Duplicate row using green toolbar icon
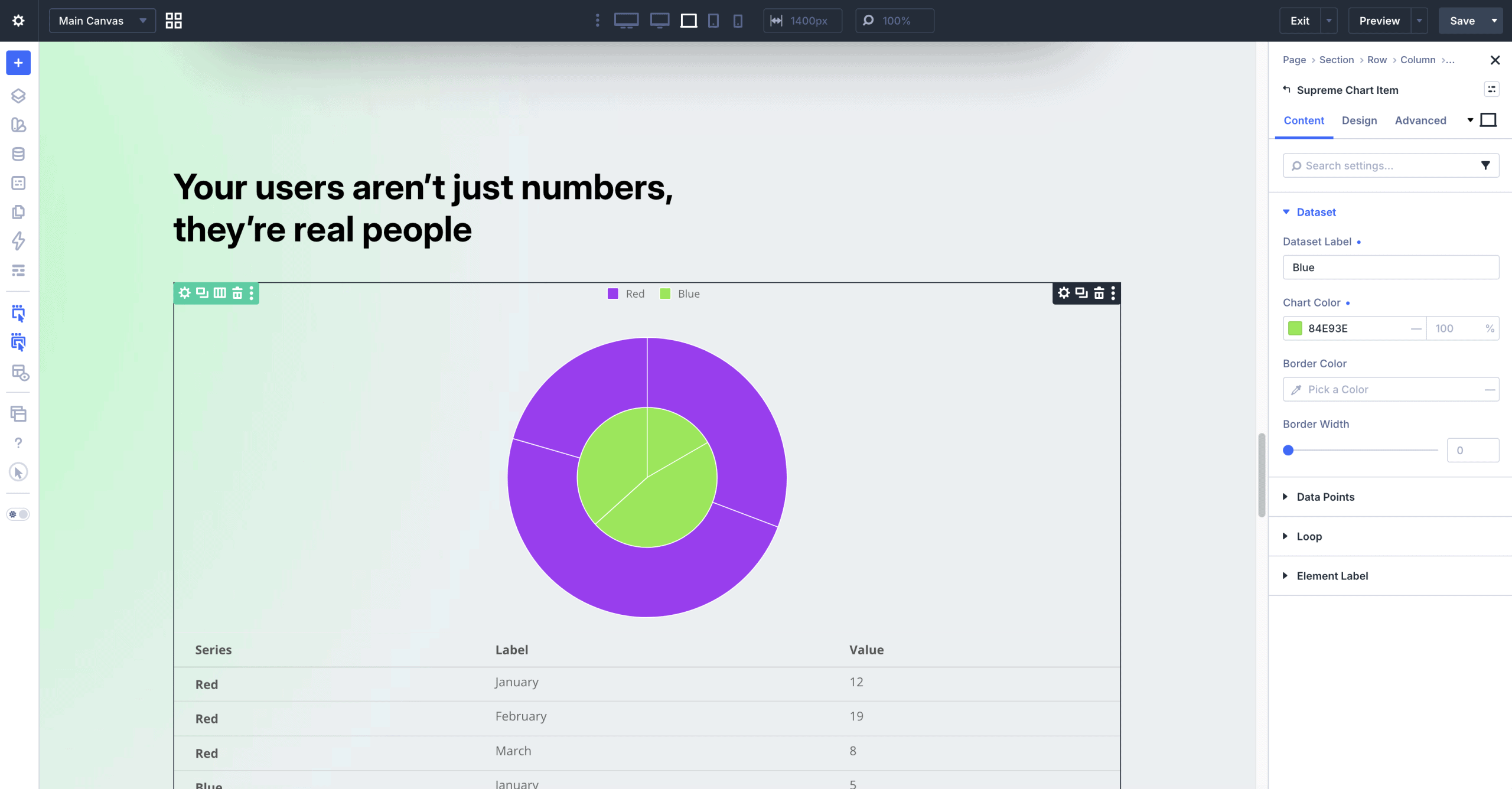1512x789 pixels. (202, 293)
